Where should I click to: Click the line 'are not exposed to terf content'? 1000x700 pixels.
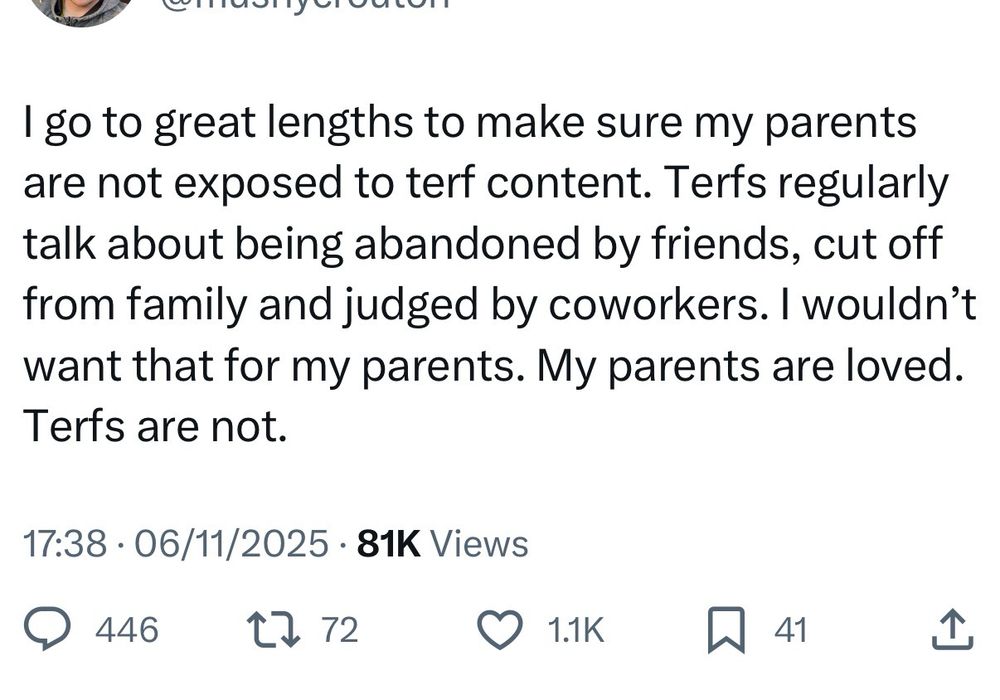[486, 184]
